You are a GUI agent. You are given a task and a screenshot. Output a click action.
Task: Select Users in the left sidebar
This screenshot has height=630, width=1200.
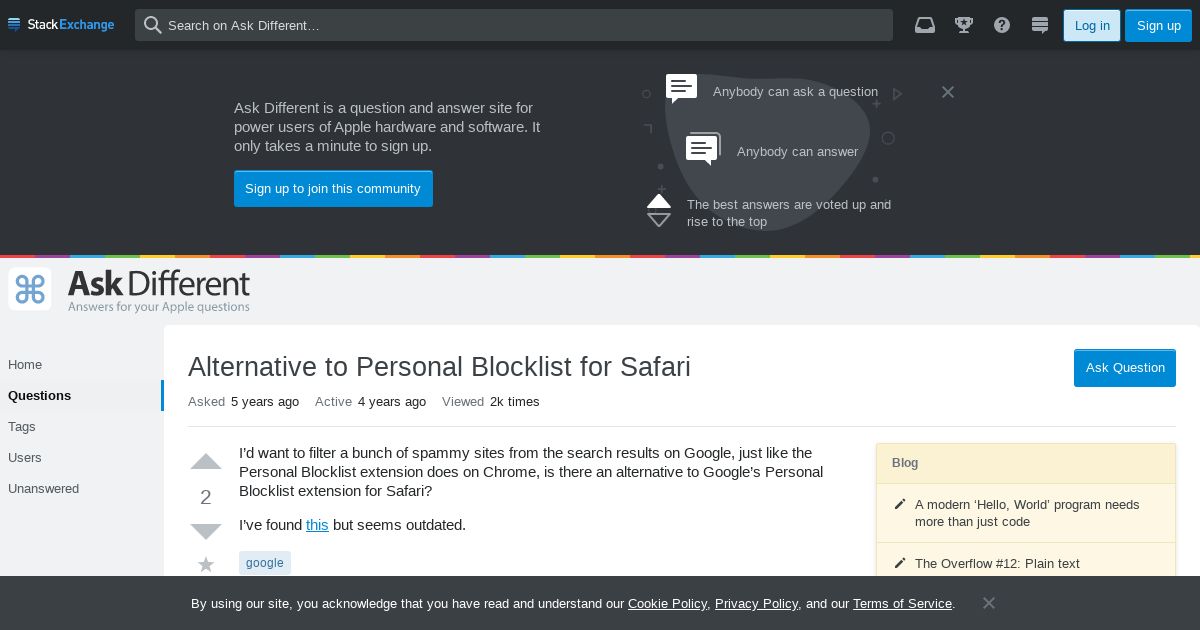tap(25, 457)
